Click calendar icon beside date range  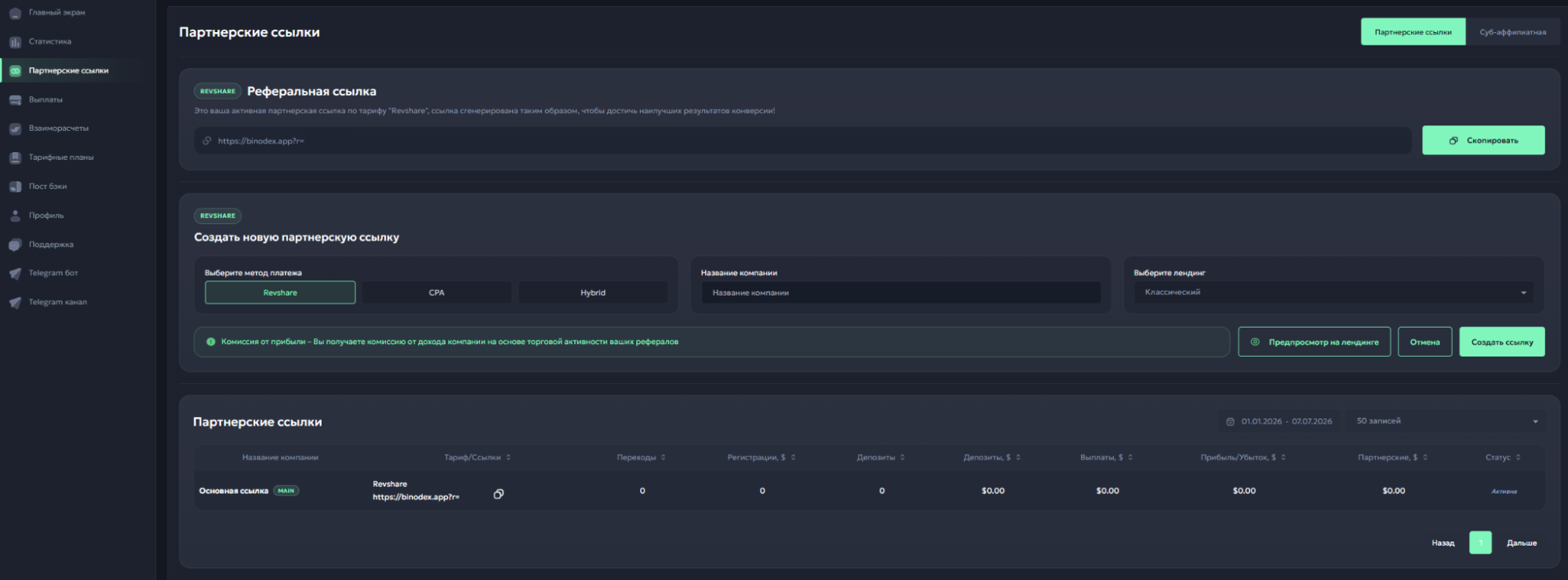coord(1230,422)
